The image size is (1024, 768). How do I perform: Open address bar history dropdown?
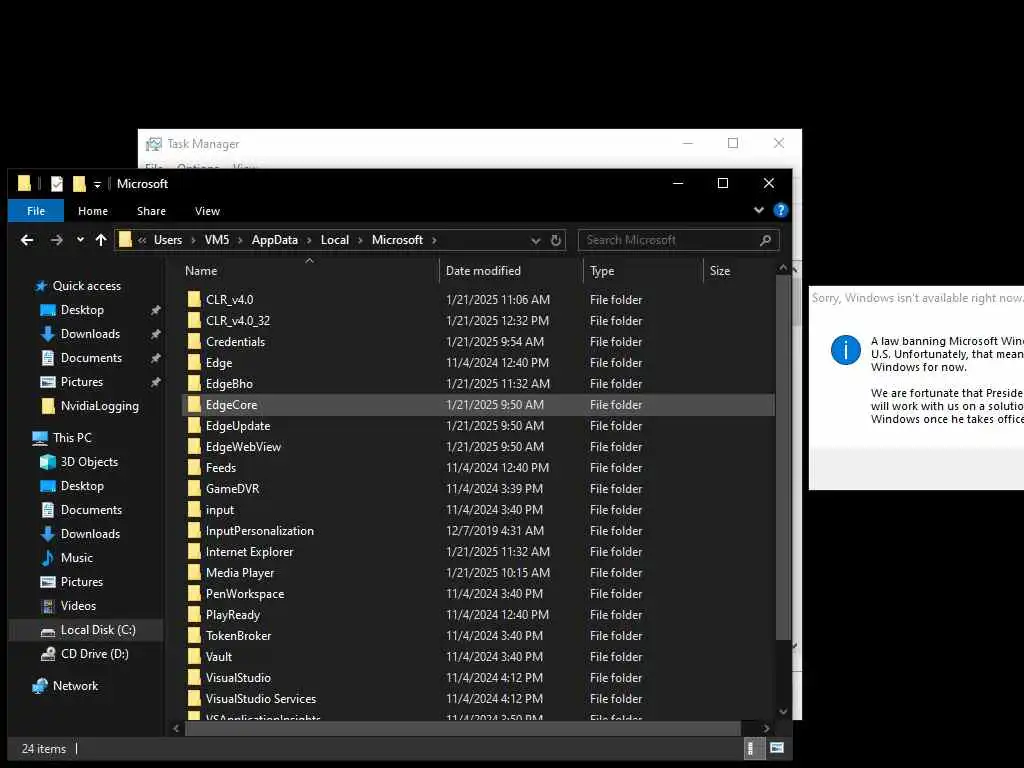point(536,240)
